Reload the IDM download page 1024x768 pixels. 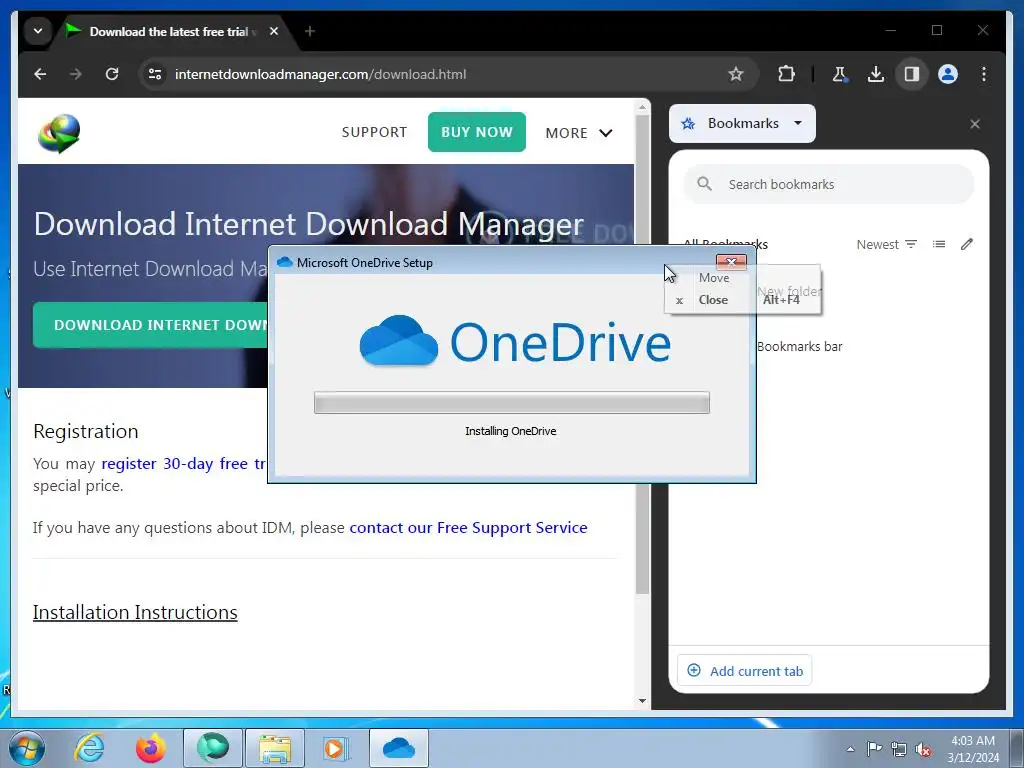pyautogui.click(x=112, y=74)
